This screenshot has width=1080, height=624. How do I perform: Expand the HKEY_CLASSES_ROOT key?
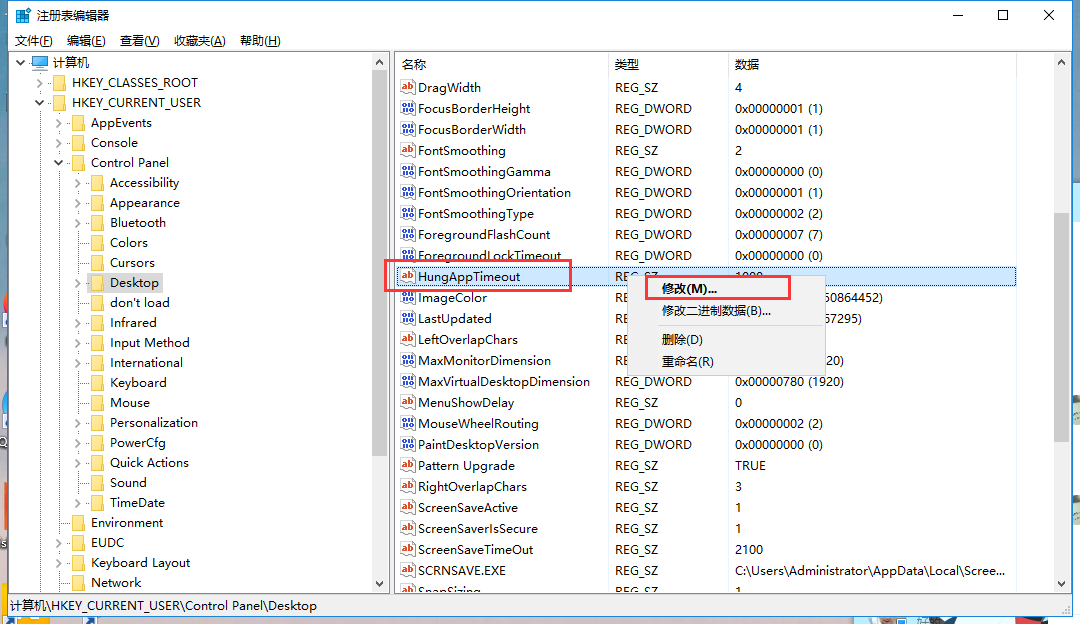[39, 83]
